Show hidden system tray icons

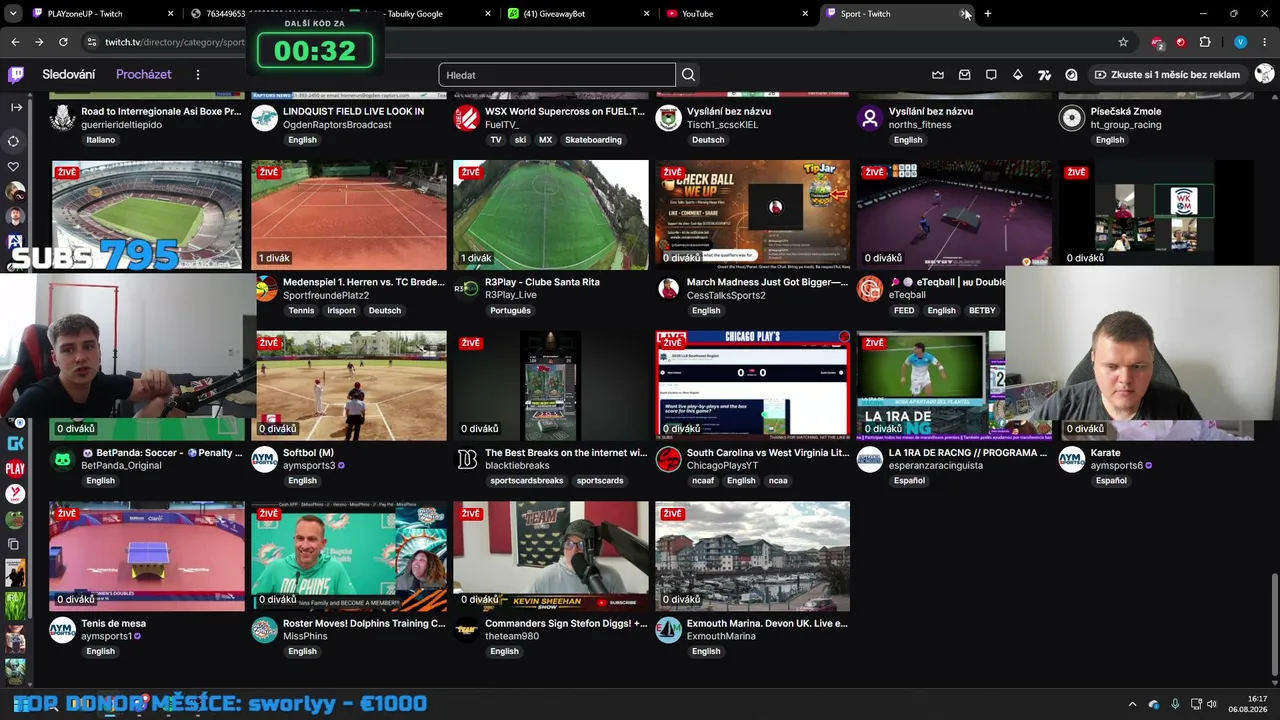point(1132,704)
